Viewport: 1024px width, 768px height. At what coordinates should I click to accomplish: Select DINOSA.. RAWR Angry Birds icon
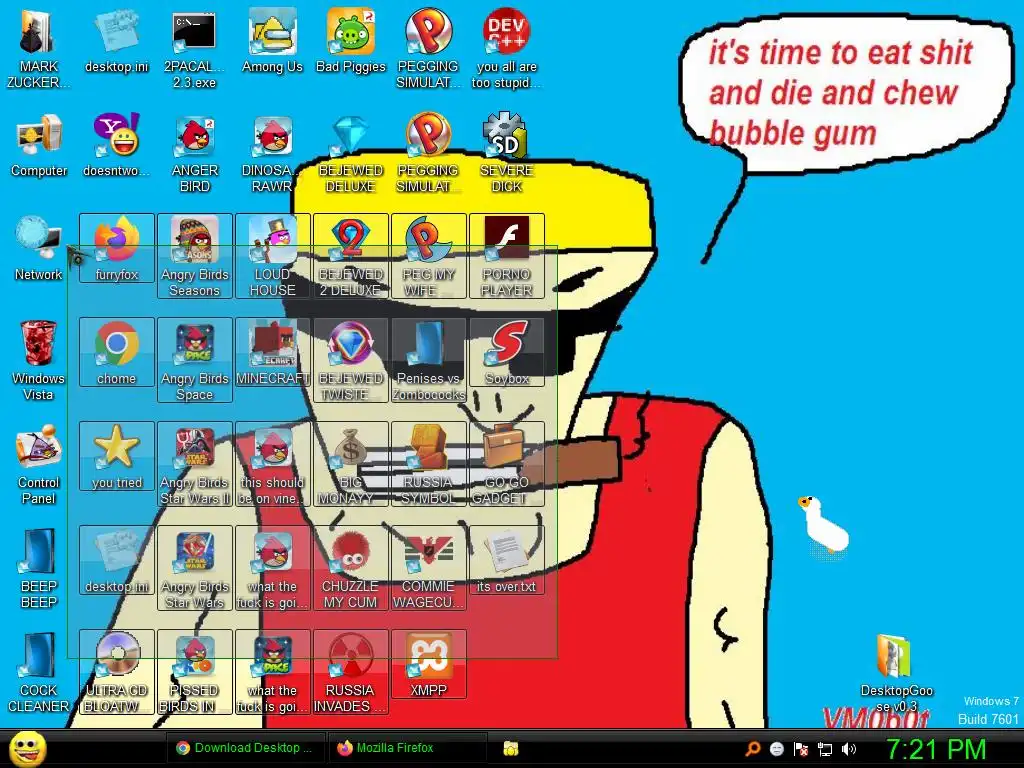272,153
